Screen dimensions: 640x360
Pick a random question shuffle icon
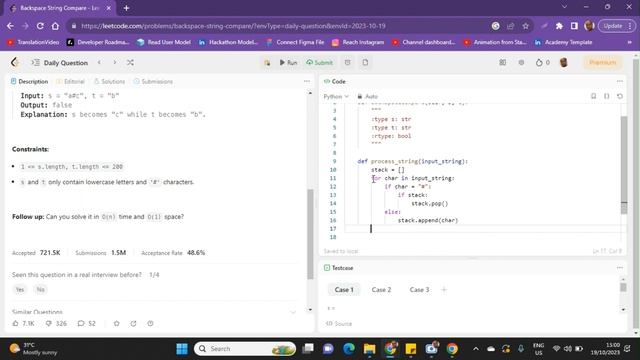point(130,62)
